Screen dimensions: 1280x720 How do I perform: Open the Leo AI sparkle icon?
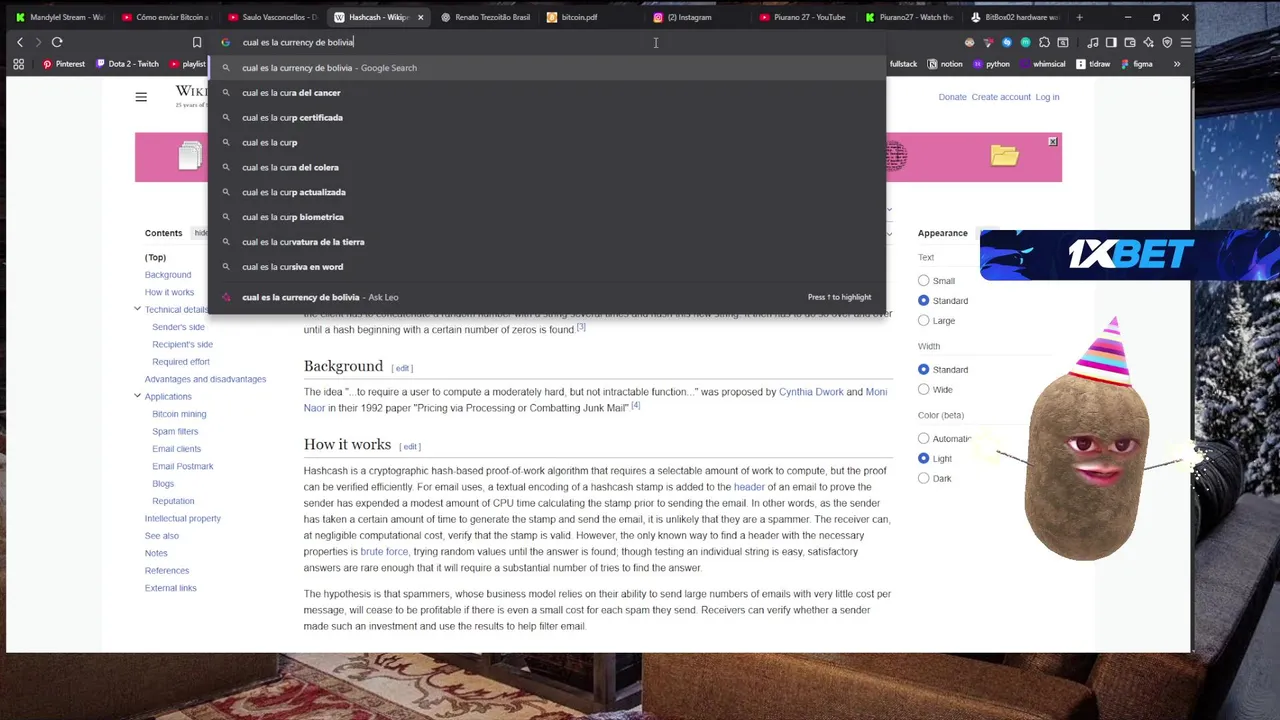(x=1148, y=42)
